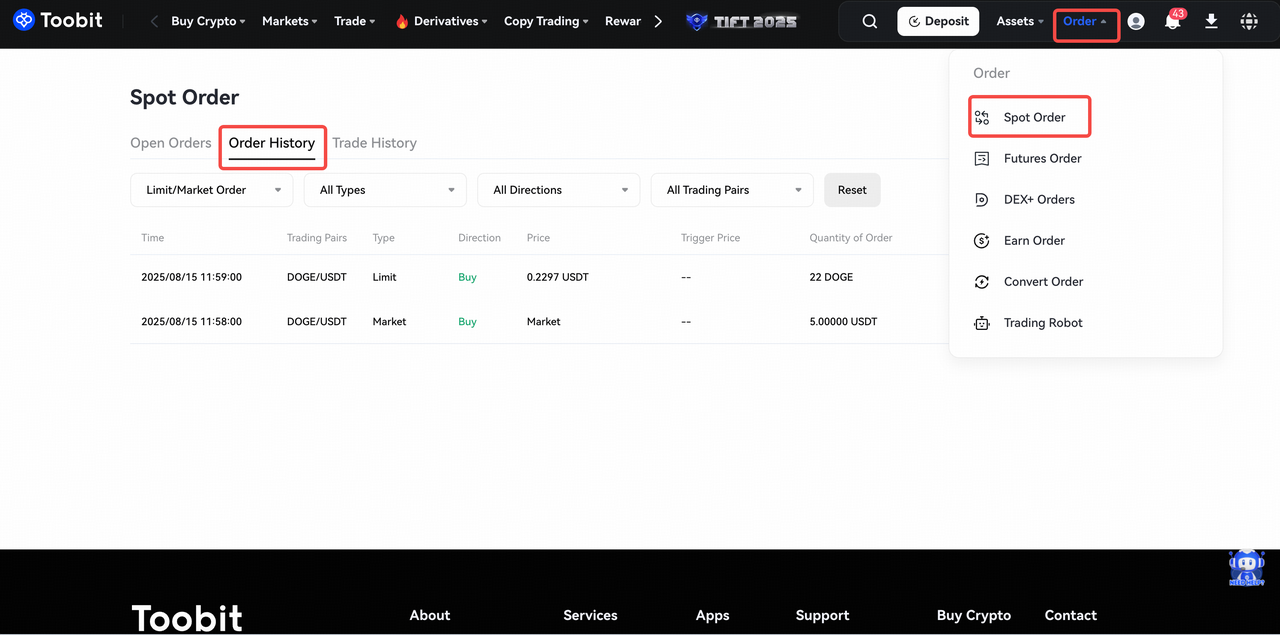The image size is (1280, 635).
Task: Click the time 2025/08/15 11:58:00
Action: (x=192, y=322)
